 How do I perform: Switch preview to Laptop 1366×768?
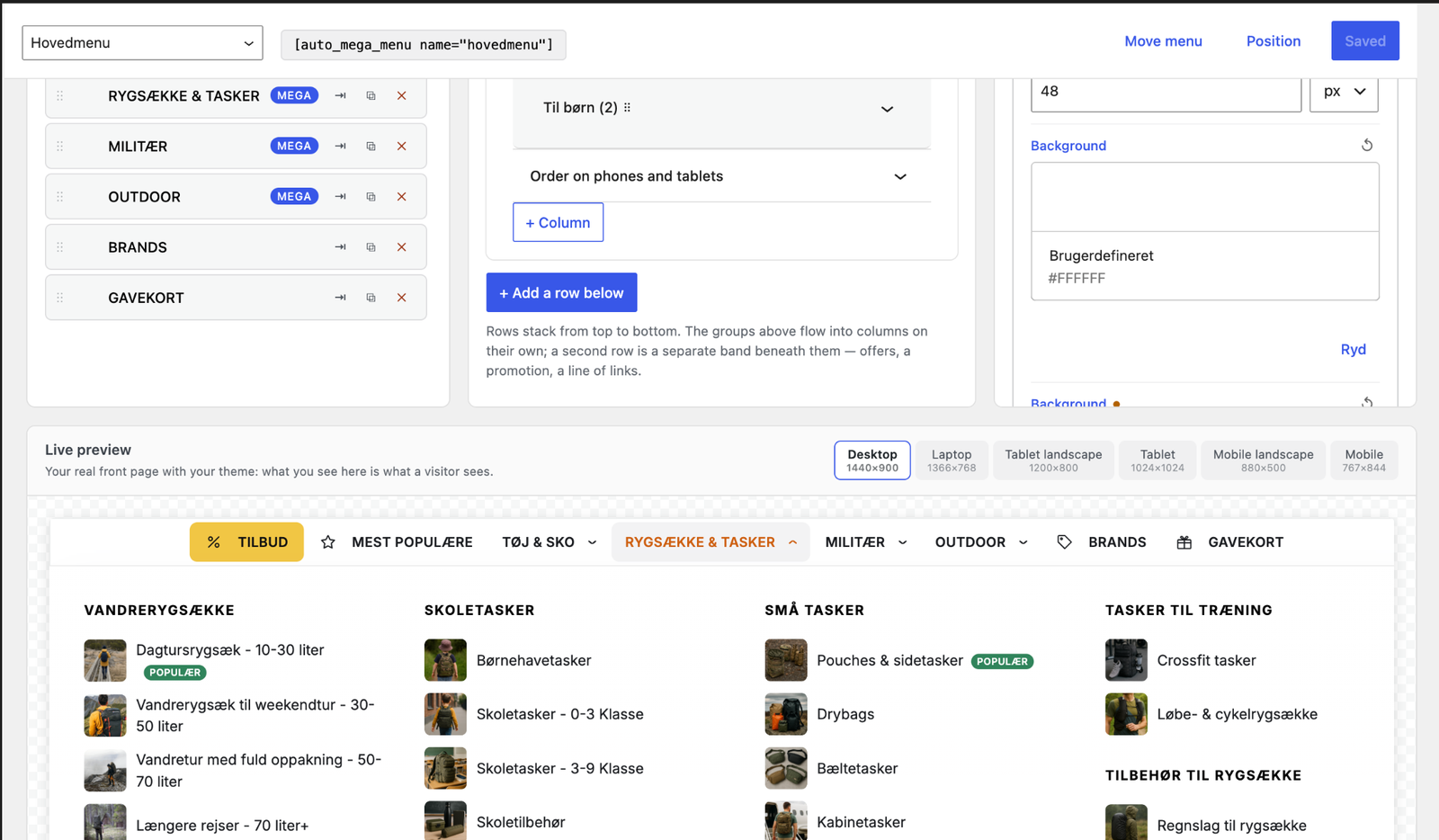click(952, 460)
